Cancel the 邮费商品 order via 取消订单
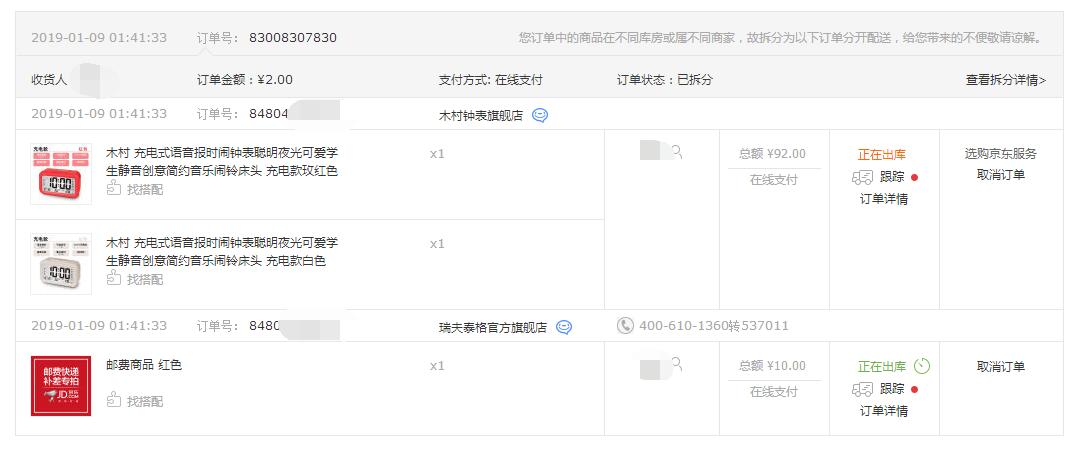This screenshot has height=453, width=1080. [x=1001, y=367]
